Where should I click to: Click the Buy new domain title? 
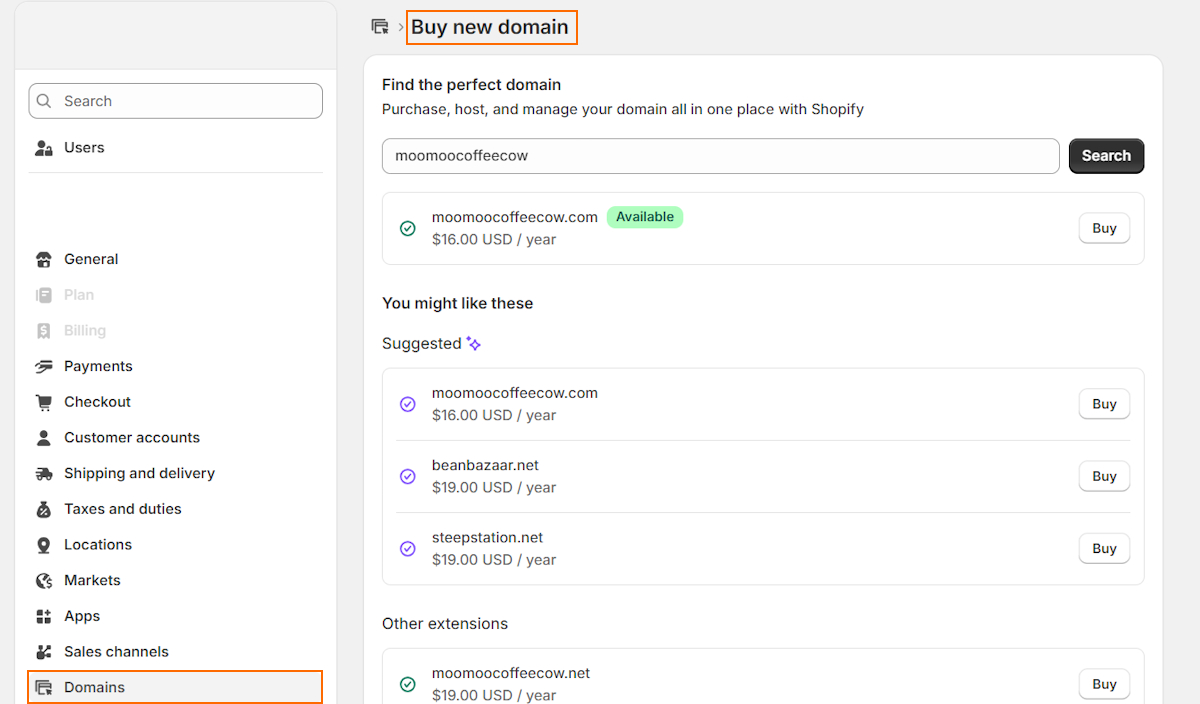pos(490,27)
